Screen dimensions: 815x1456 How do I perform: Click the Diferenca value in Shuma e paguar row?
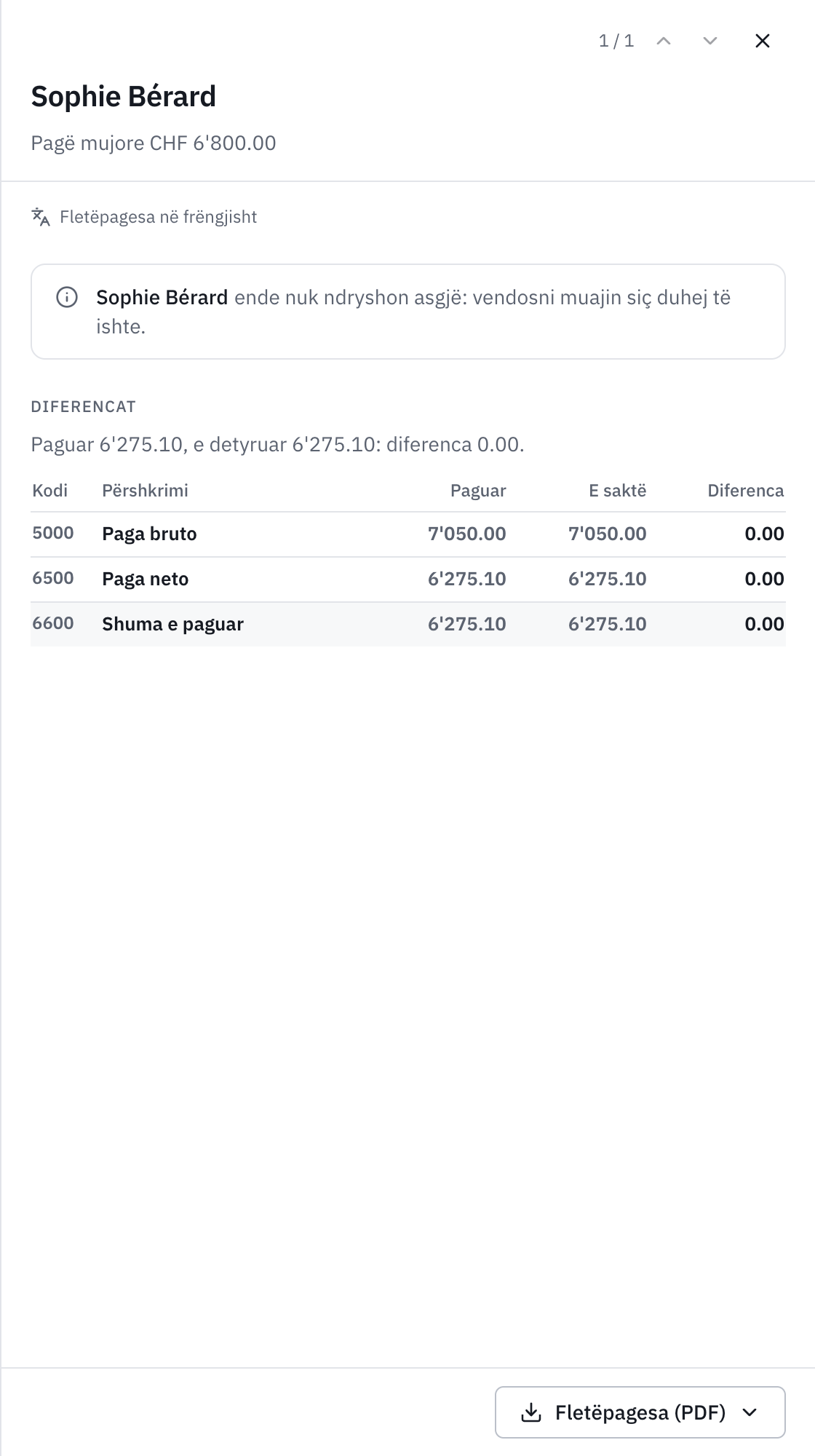[764, 624]
